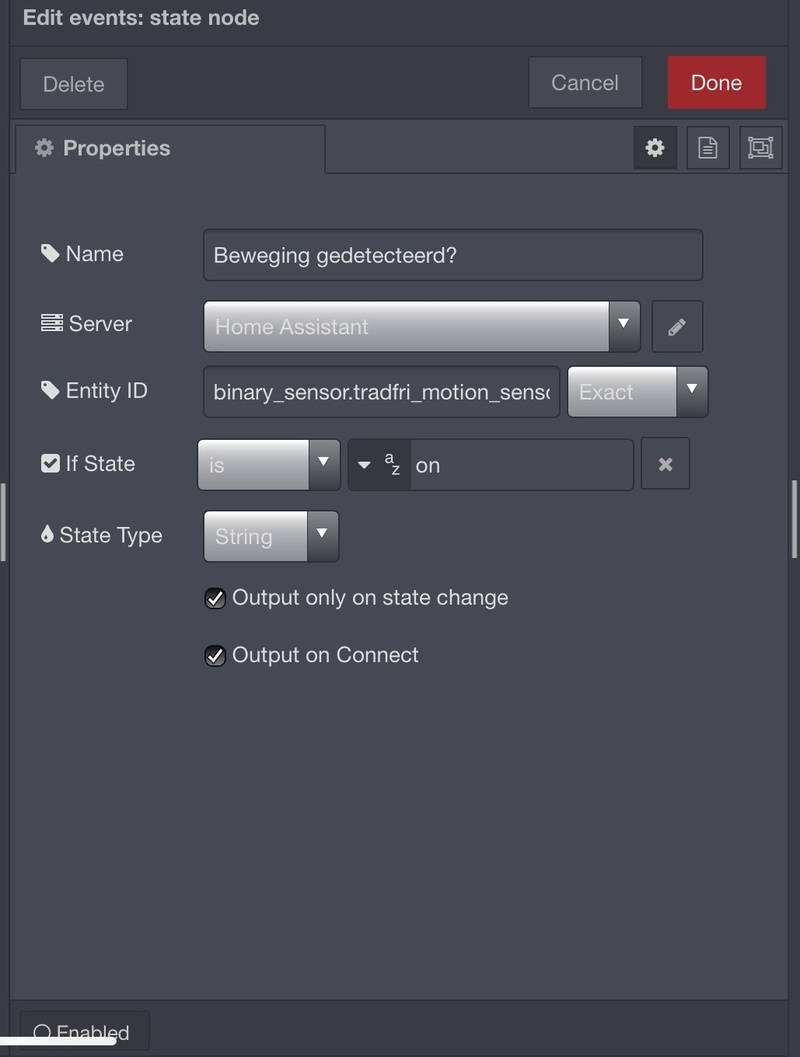Click the Properties gear icon in tab
Screen dimensions: 800x1057
coord(44,148)
